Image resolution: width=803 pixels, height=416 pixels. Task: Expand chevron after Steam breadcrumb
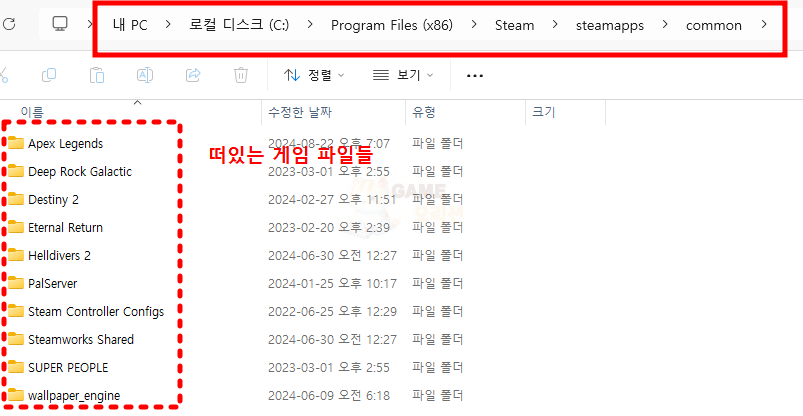point(555,25)
